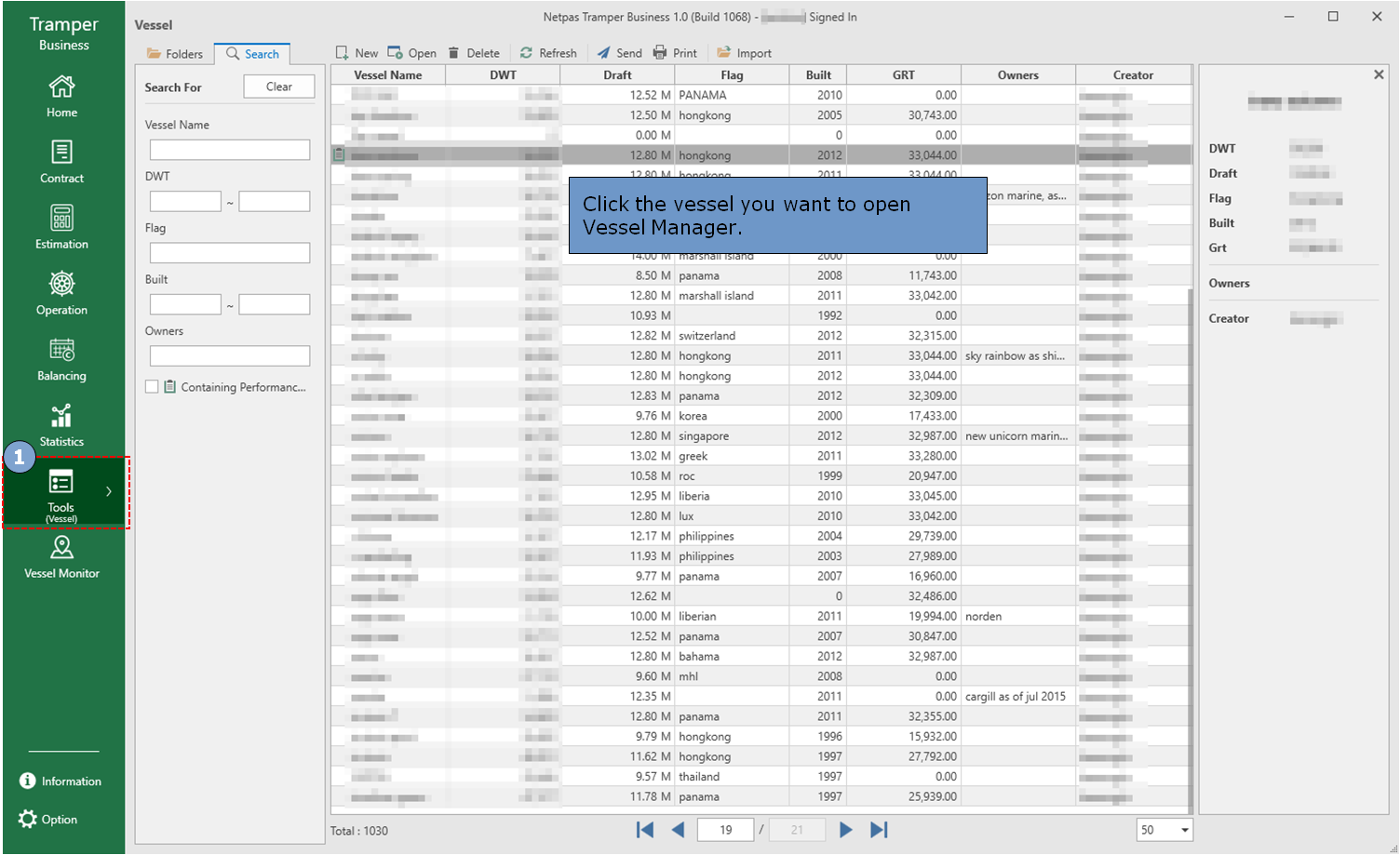This screenshot has height=855, width=1400.
Task: Click the PANAMA flag cell in first row
Action: click(x=732, y=95)
